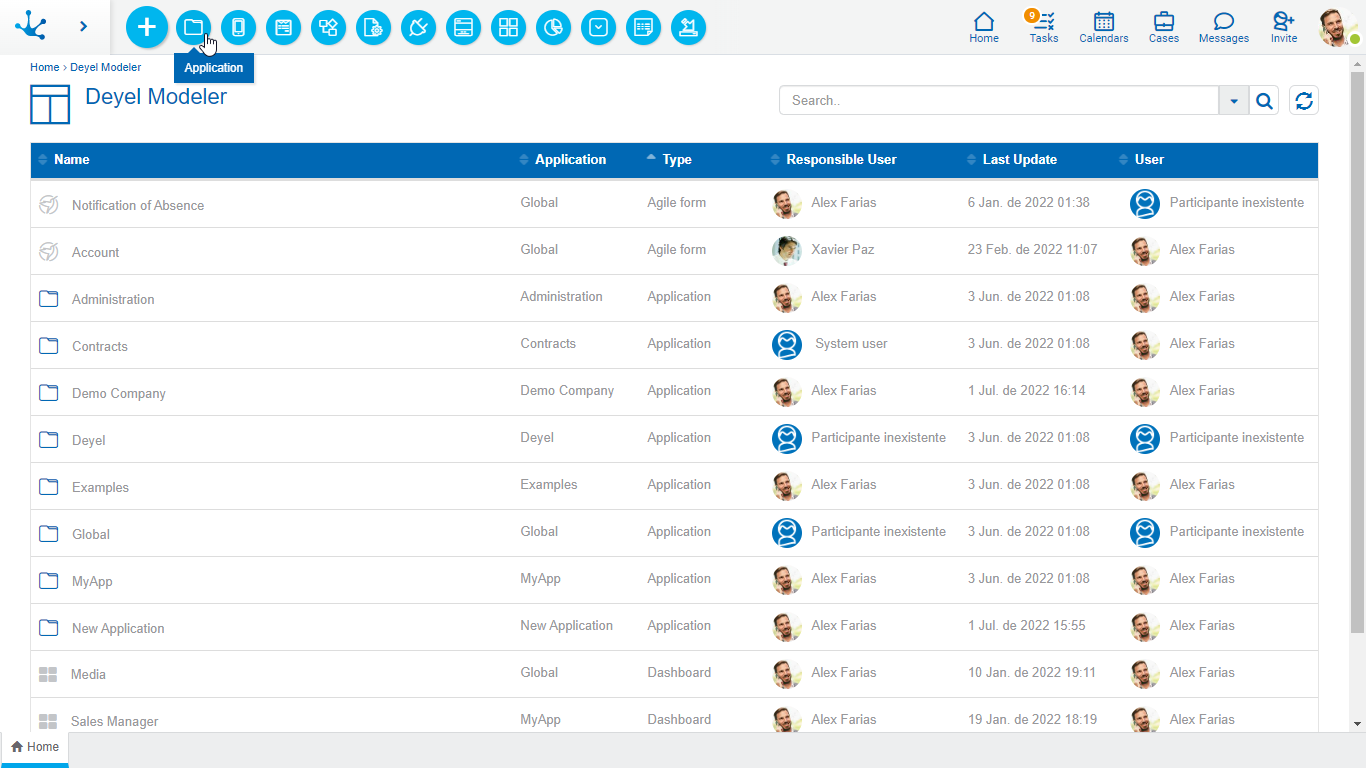Go to Home in top navigation

tap(984, 27)
